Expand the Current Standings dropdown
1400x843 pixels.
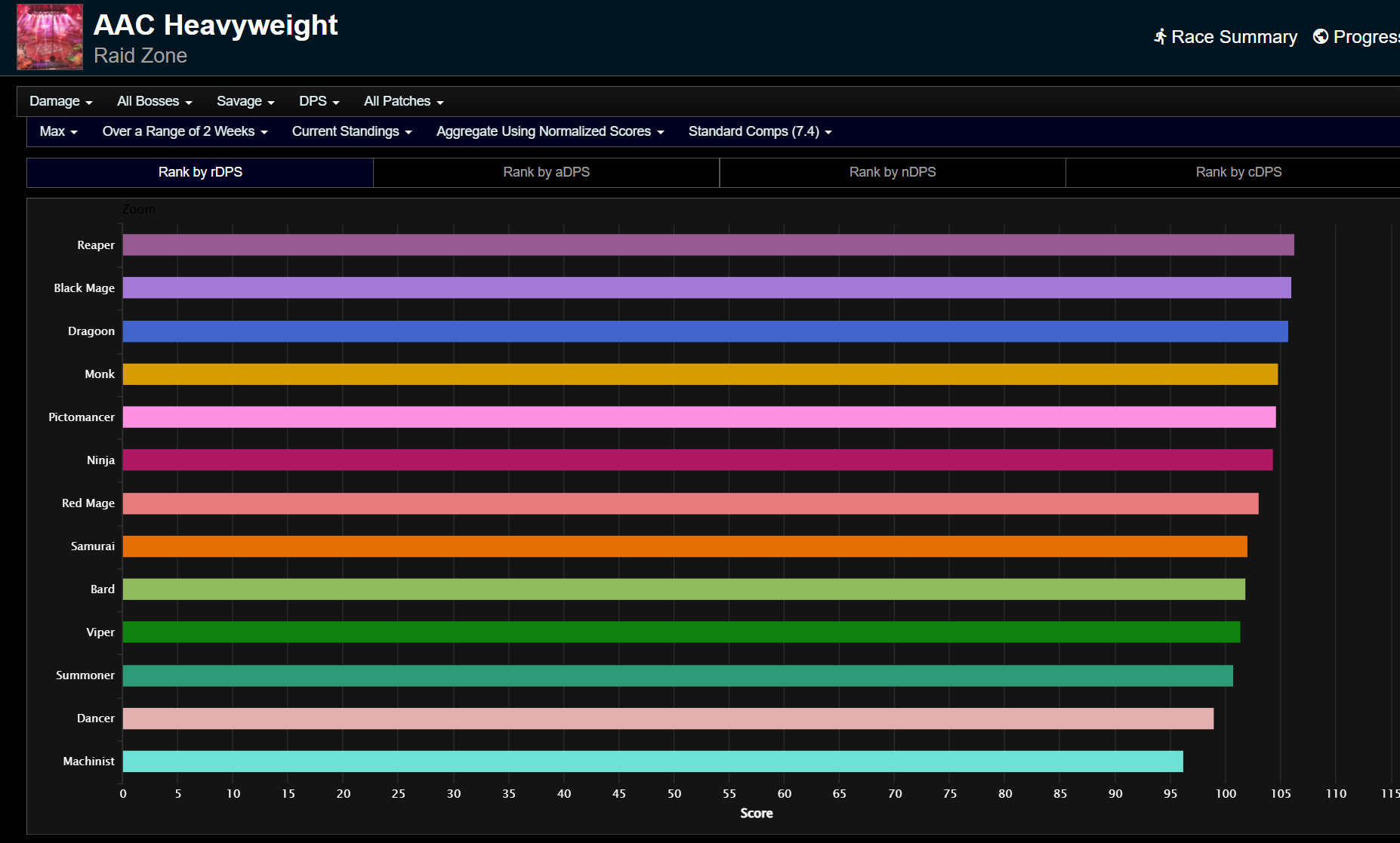352,131
